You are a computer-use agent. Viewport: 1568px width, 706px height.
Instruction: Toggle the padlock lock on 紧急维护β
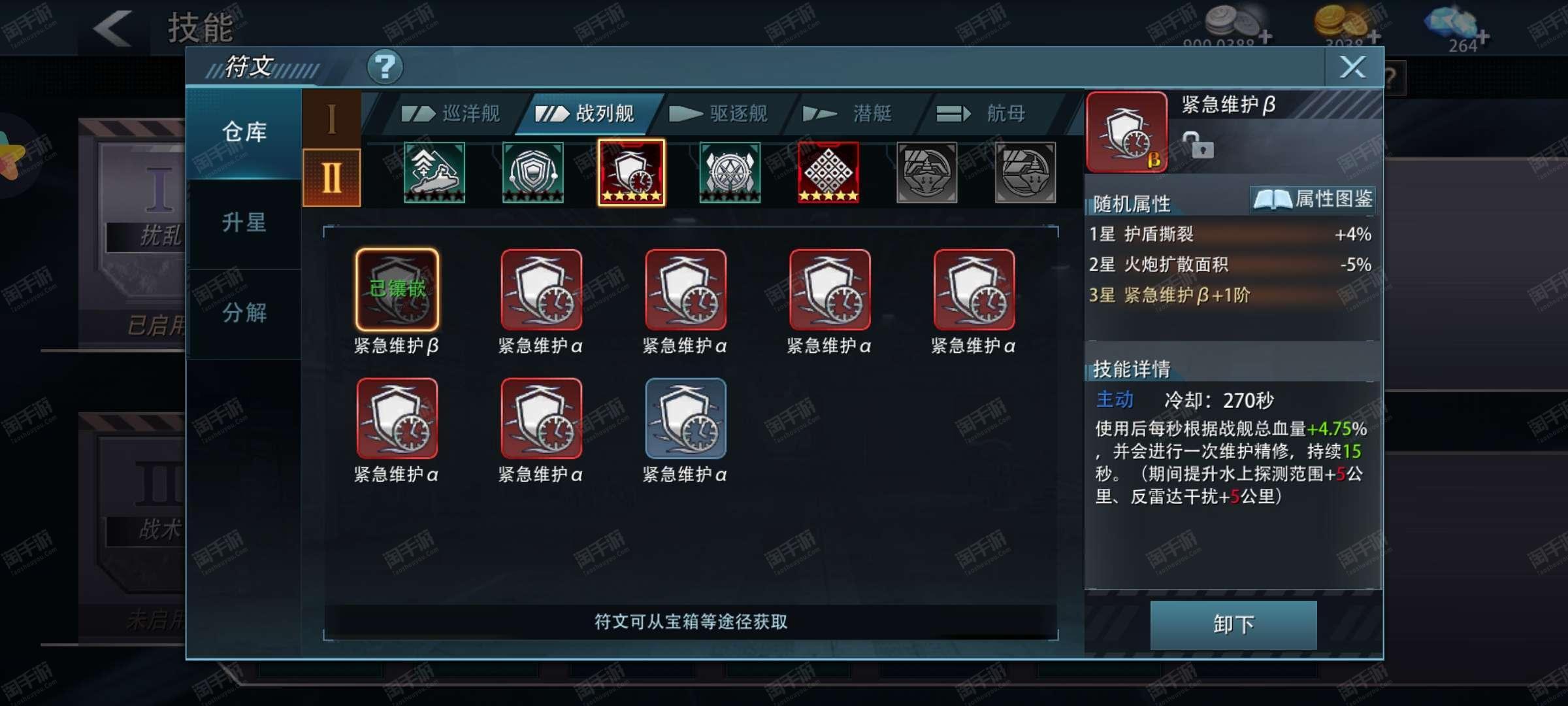1198,145
